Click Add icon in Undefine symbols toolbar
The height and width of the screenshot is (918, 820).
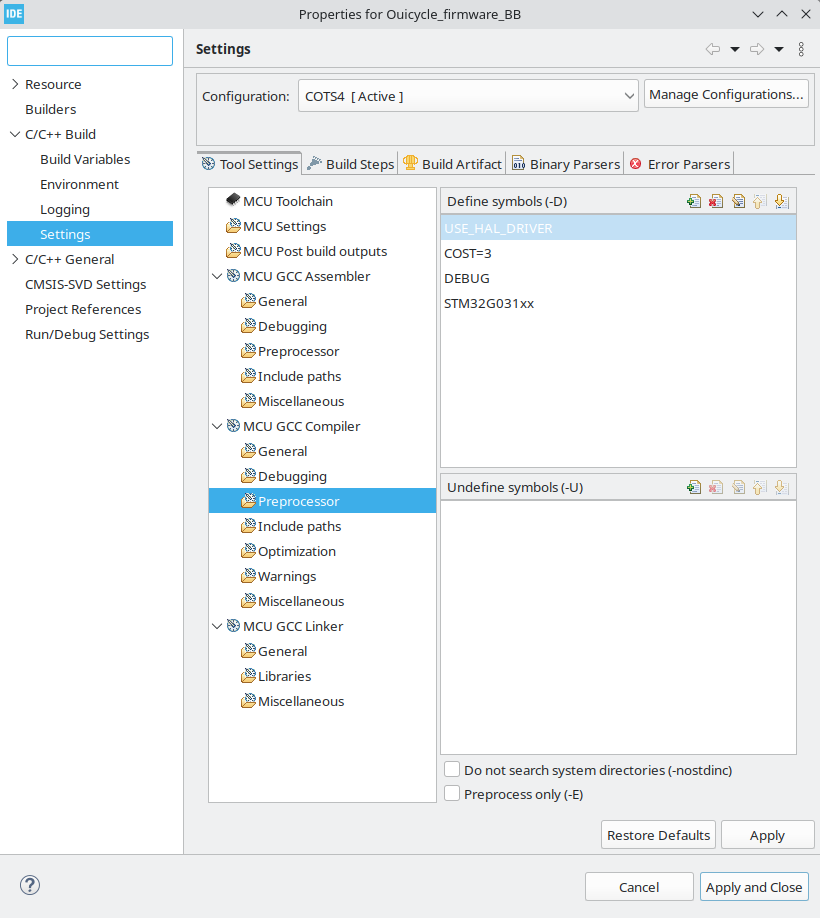[694, 487]
